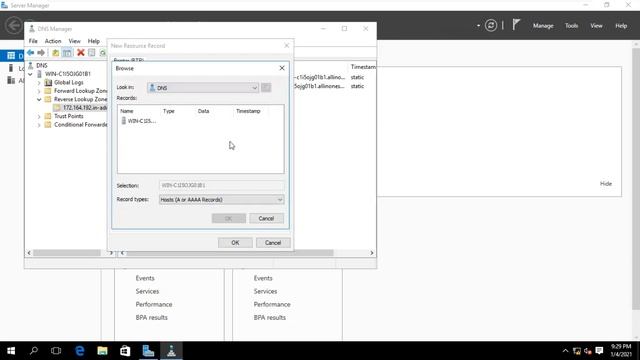
Task: Expand the Global Logs tree node
Action: 39,83
